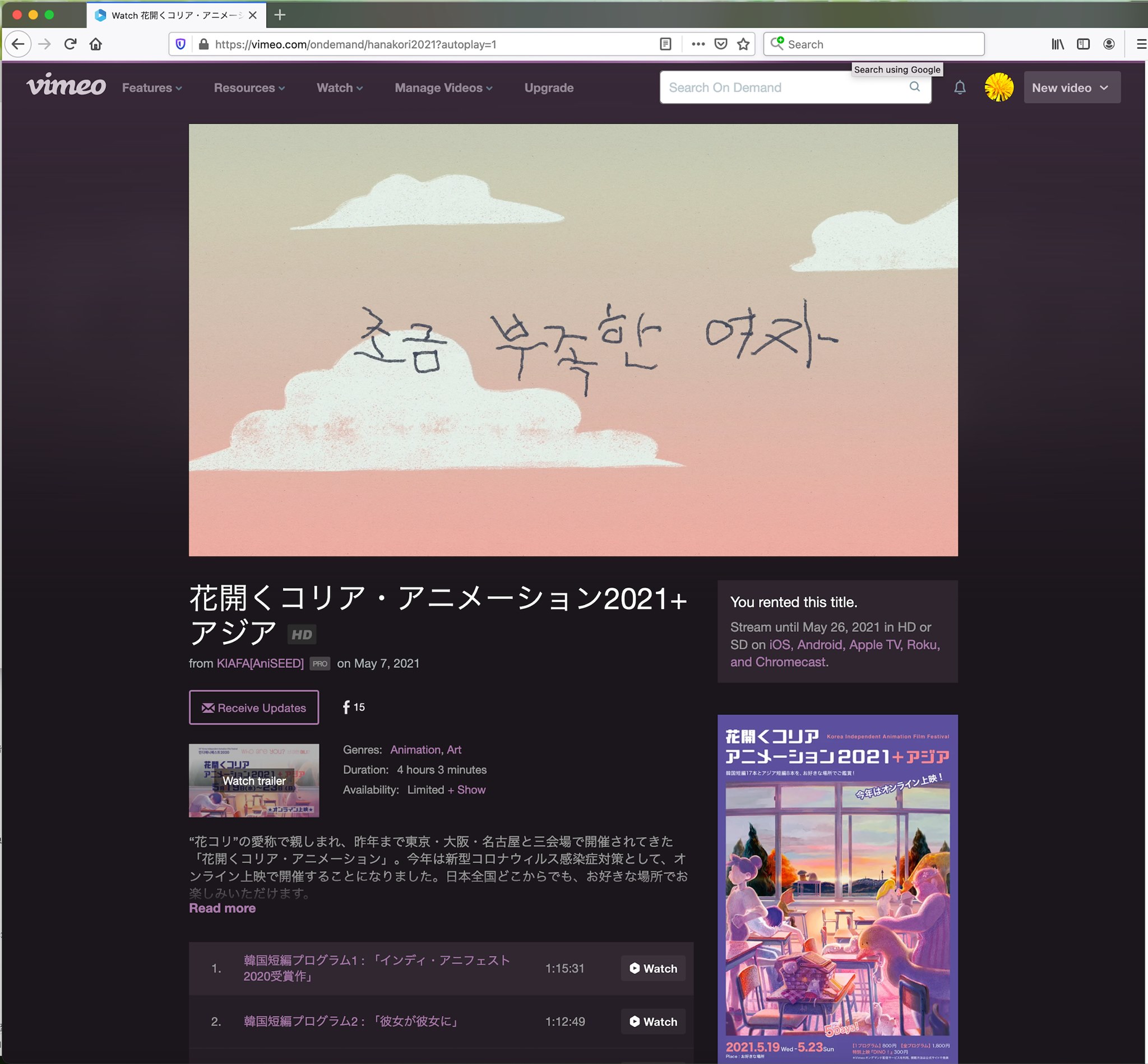Click the "You rented this title." heading

pos(794,602)
